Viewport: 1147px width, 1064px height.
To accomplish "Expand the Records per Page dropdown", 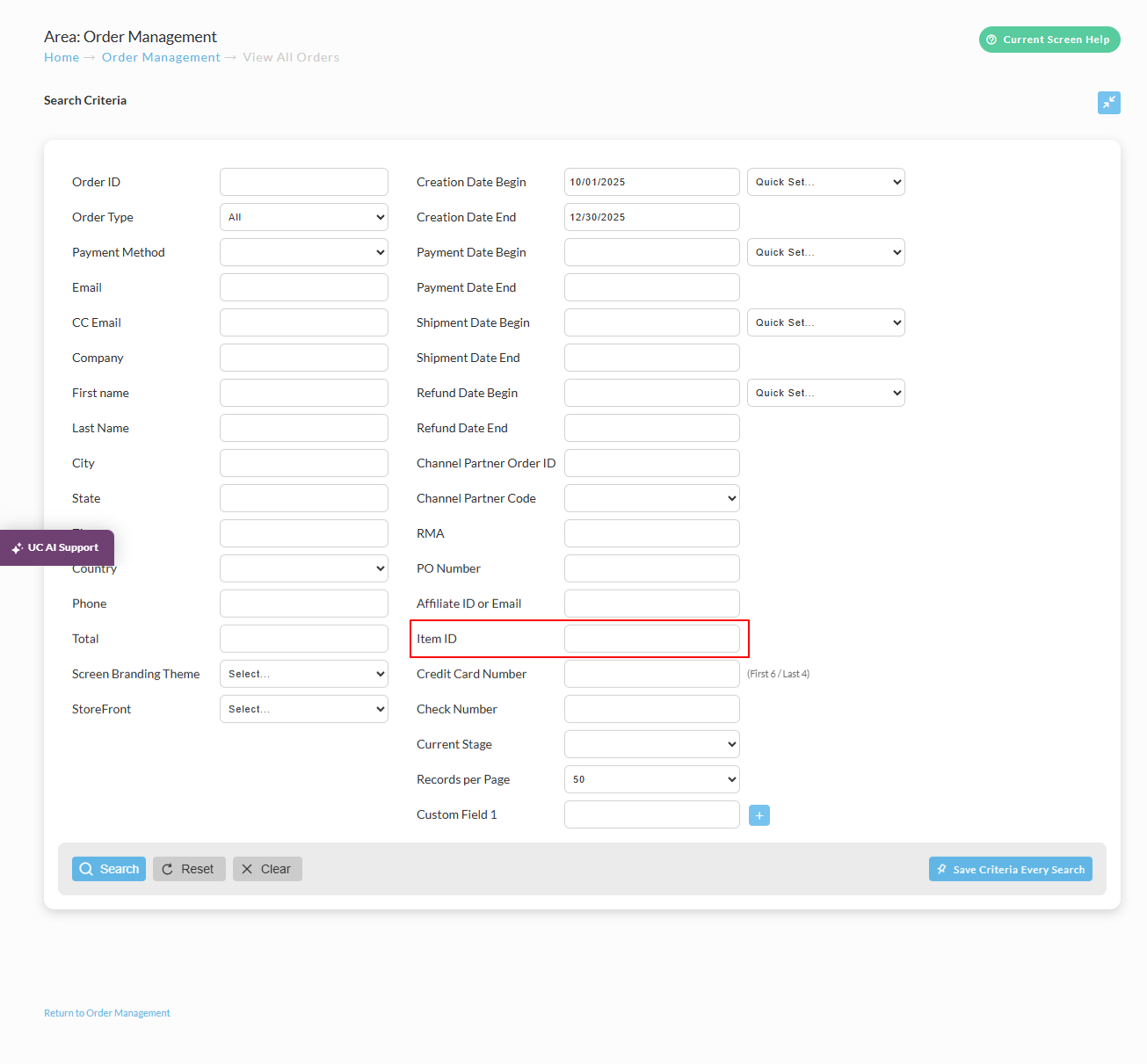I will (652, 779).
